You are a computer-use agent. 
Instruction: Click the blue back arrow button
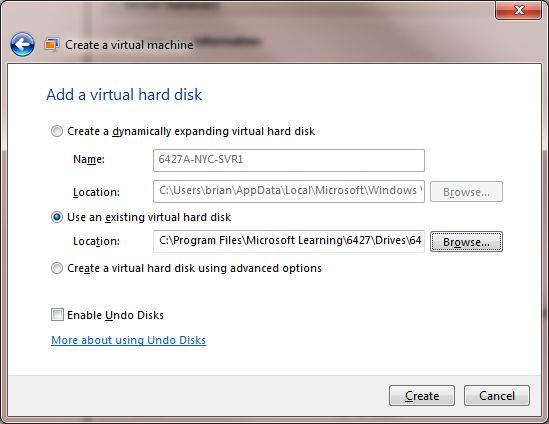click(22, 44)
